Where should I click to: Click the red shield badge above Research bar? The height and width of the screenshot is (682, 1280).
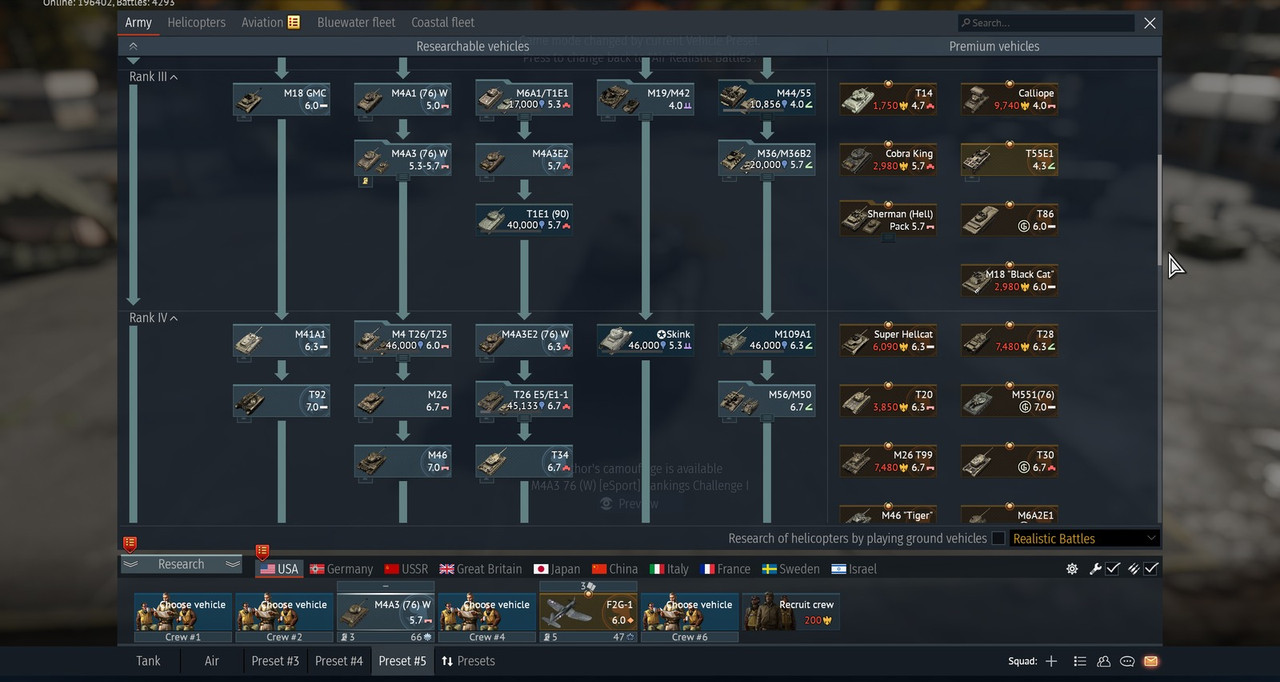130,544
